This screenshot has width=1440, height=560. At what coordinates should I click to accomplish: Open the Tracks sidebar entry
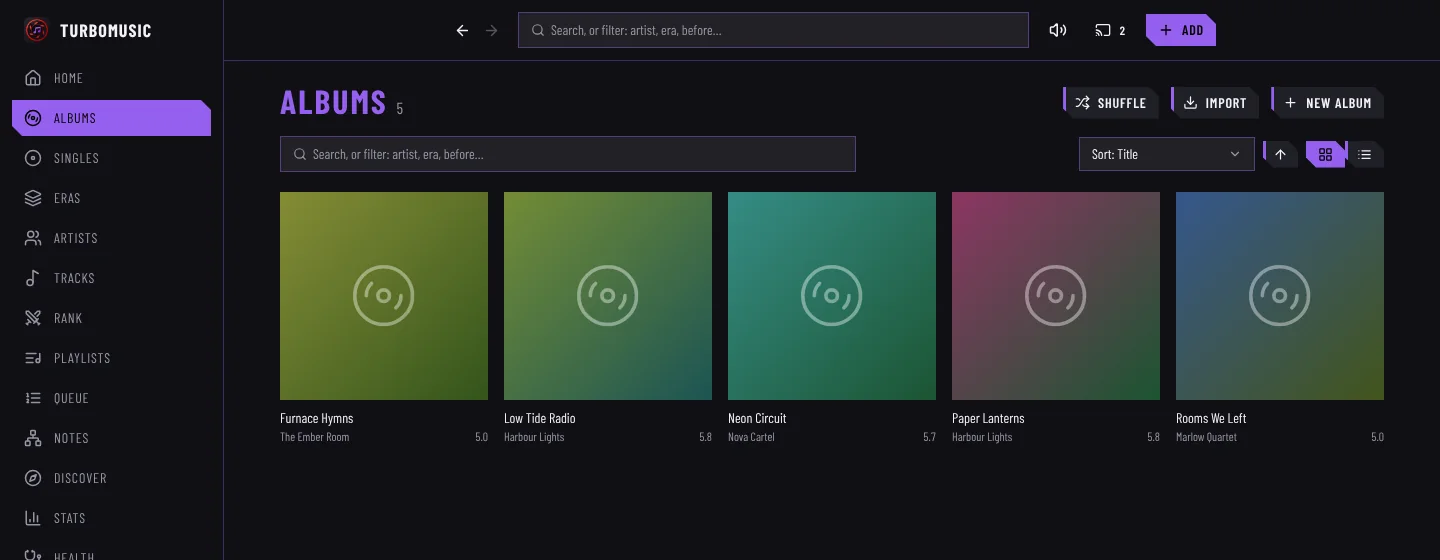click(111, 278)
